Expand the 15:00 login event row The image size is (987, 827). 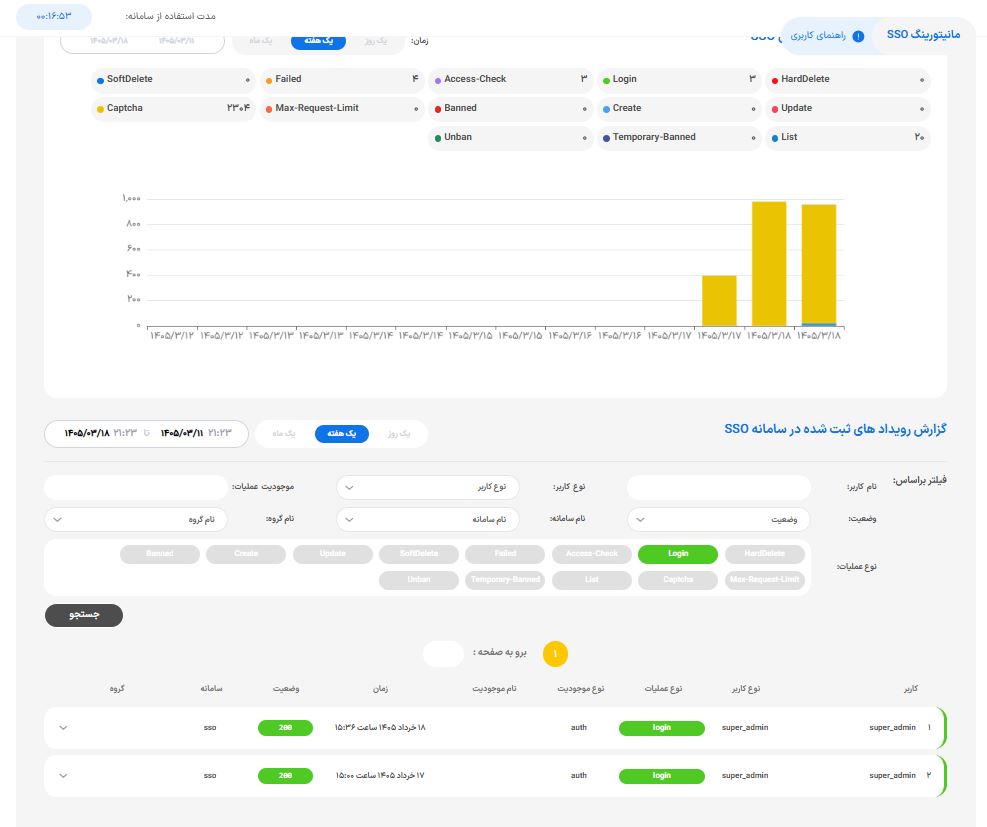[x=63, y=776]
